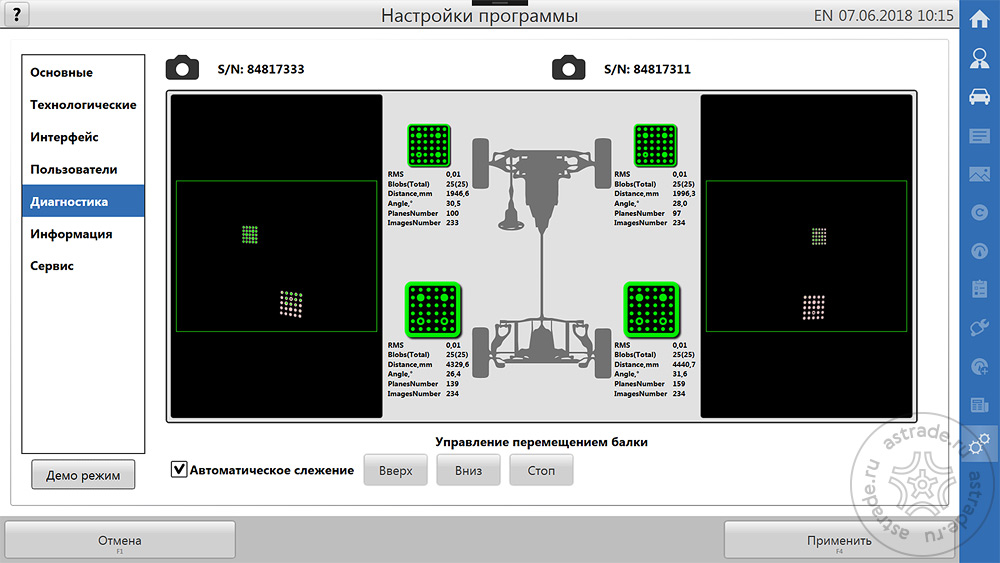Stop beam with Стоп button
Screen dimensions: 1000x563
coord(541,471)
